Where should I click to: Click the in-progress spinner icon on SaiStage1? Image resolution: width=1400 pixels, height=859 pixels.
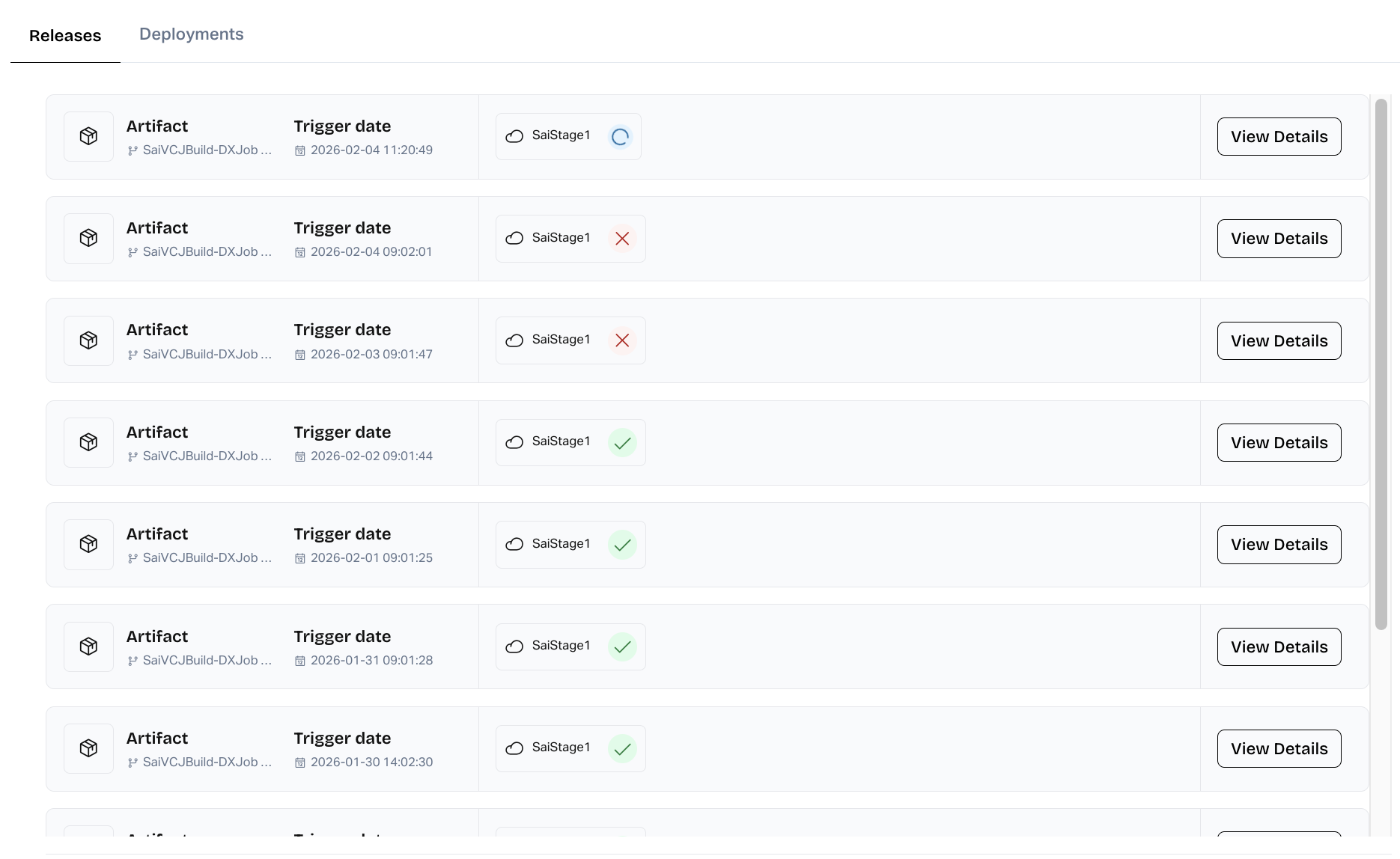(620, 137)
